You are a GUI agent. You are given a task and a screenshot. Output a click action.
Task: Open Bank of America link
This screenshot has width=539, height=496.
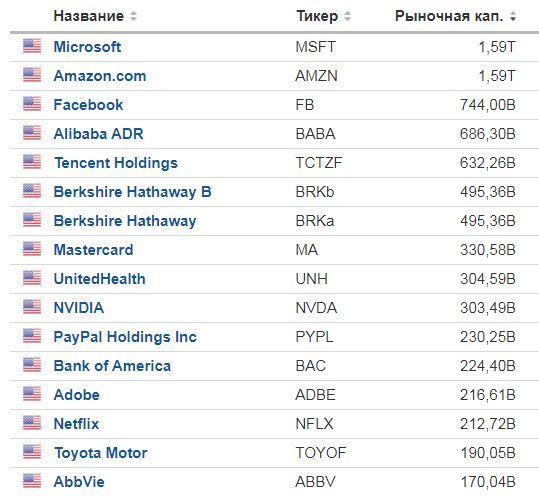tap(112, 366)
